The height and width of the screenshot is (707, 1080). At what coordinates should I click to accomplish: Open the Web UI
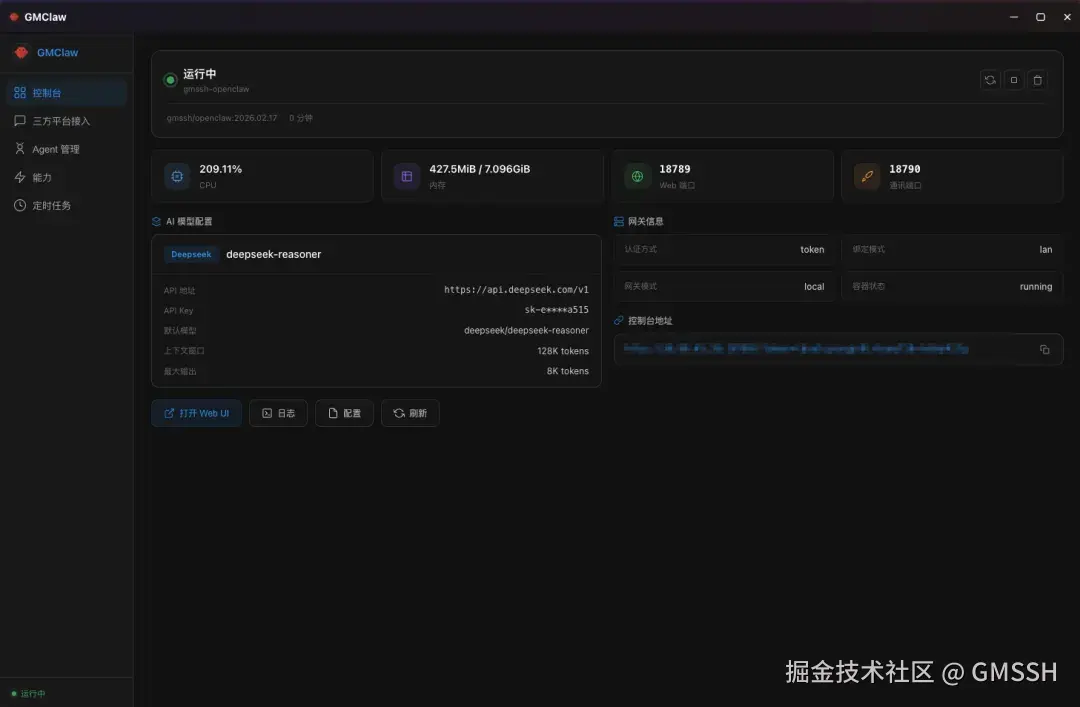[196, 412]
